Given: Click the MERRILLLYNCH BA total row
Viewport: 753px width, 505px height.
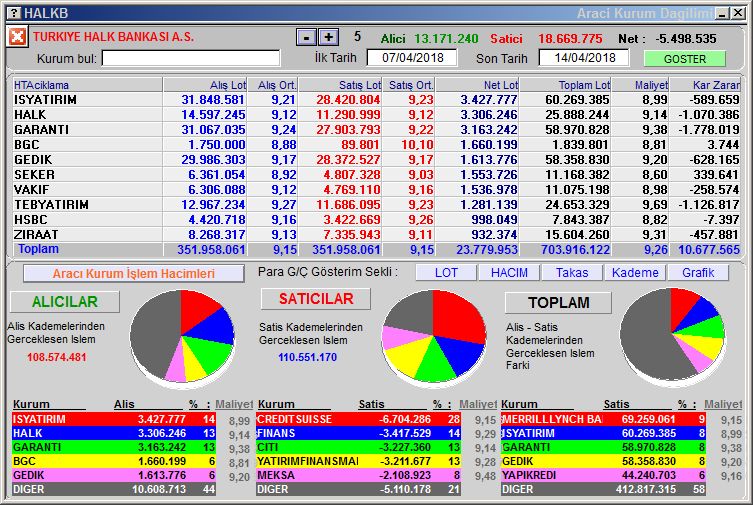Looking at the screenshot, I should click(603, 419).
